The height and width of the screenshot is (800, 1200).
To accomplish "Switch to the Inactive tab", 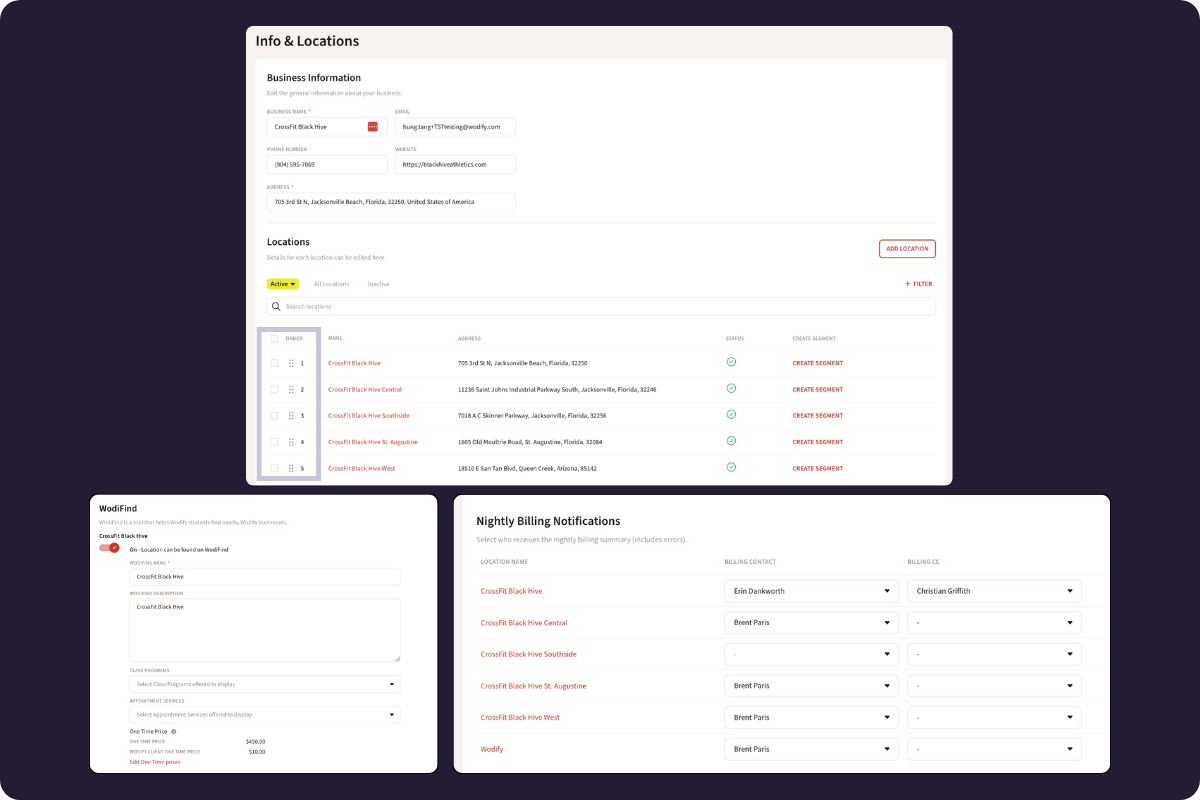I will [378, 284].
